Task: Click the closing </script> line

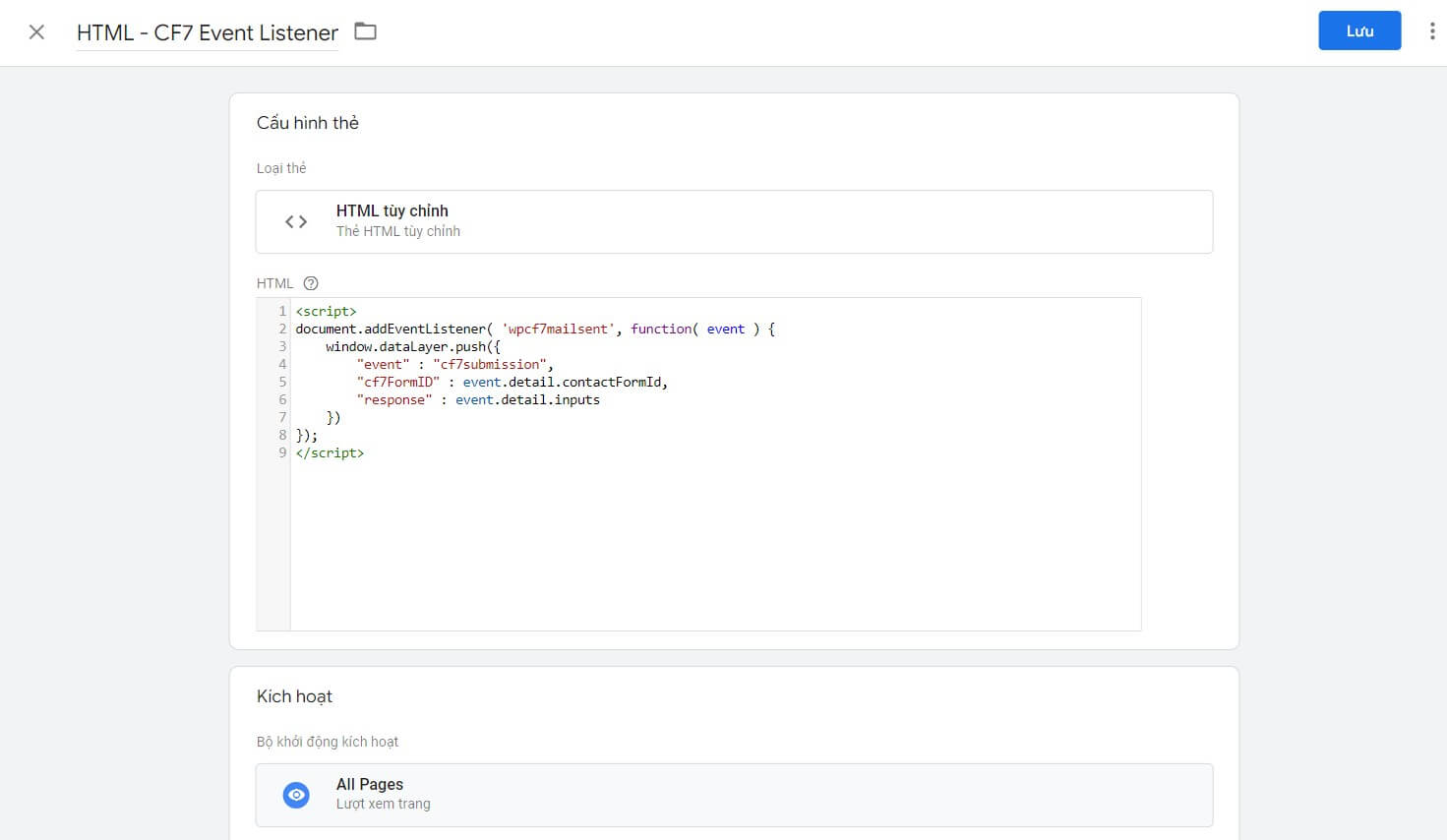Action: 330,452
